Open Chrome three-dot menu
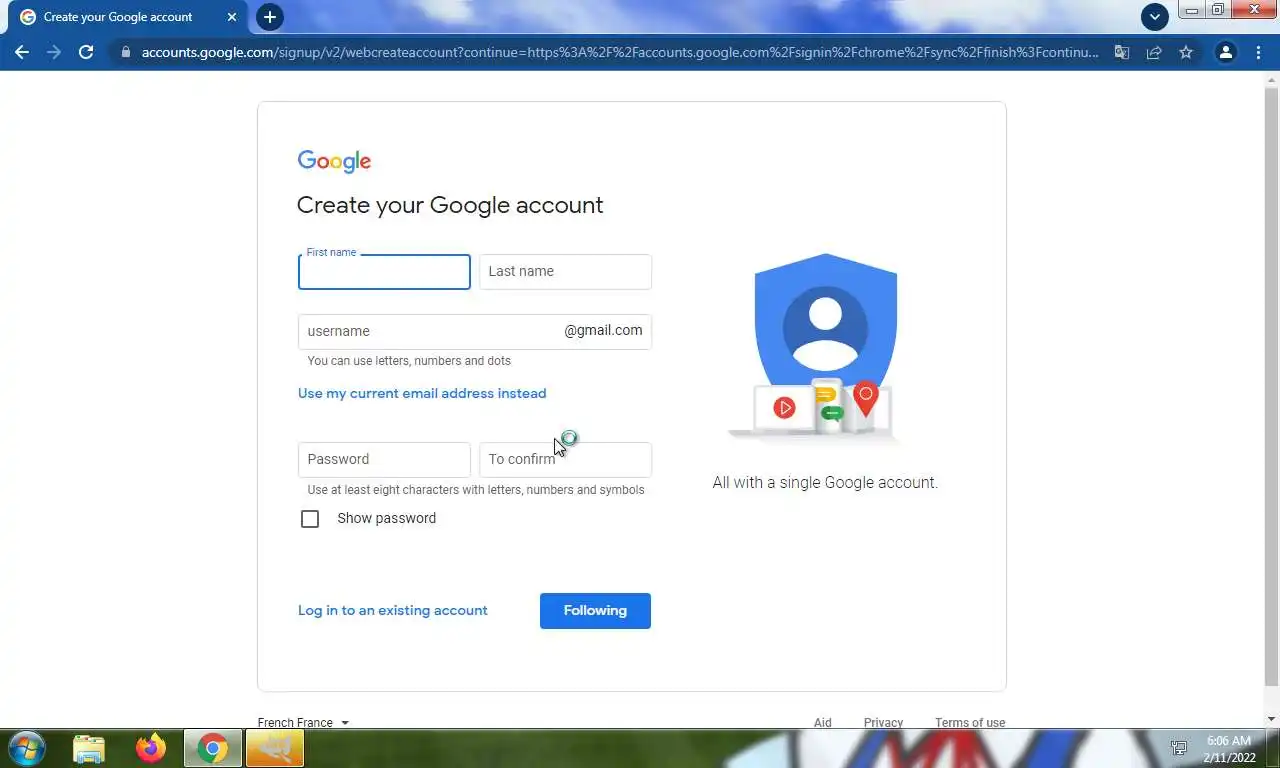1280x768 pixels. click(x=1258, y=52)
